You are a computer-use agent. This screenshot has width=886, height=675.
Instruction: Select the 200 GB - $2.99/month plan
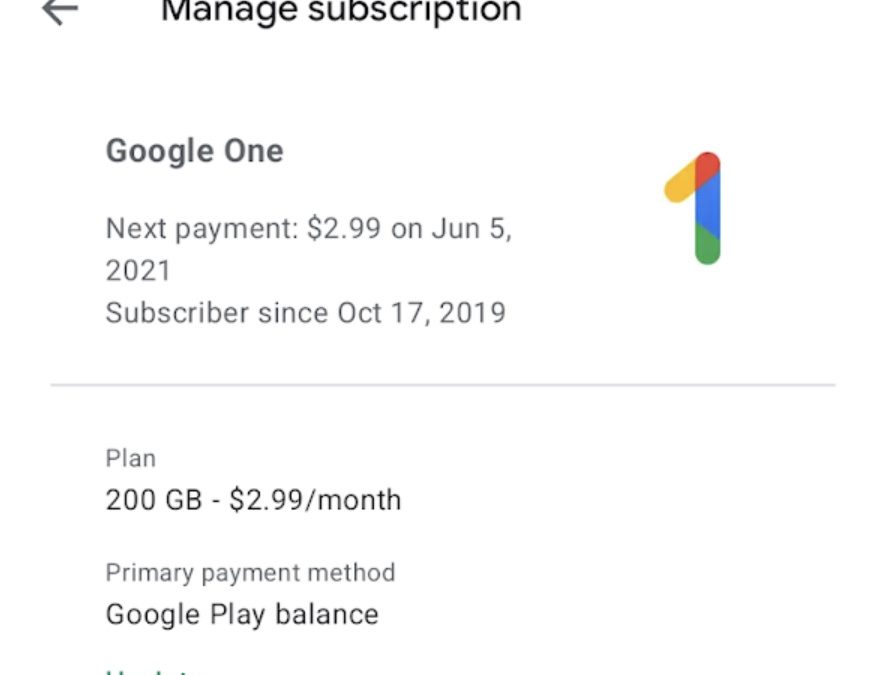[253, 499]
